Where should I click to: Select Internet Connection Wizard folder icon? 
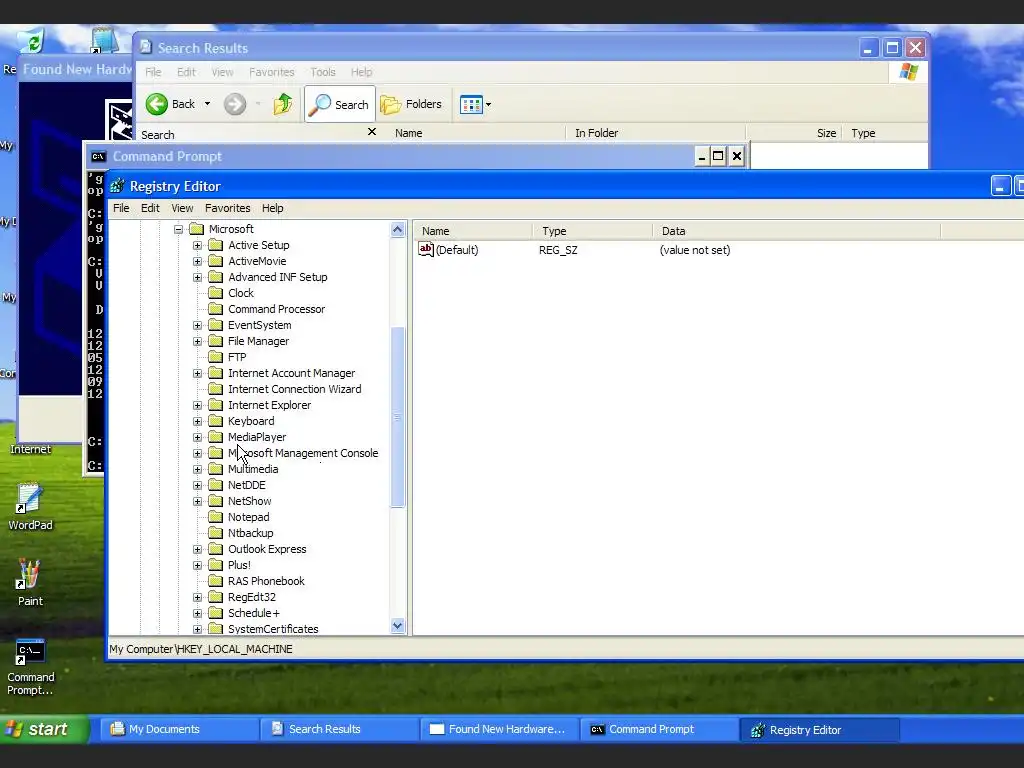click(216, 389)
